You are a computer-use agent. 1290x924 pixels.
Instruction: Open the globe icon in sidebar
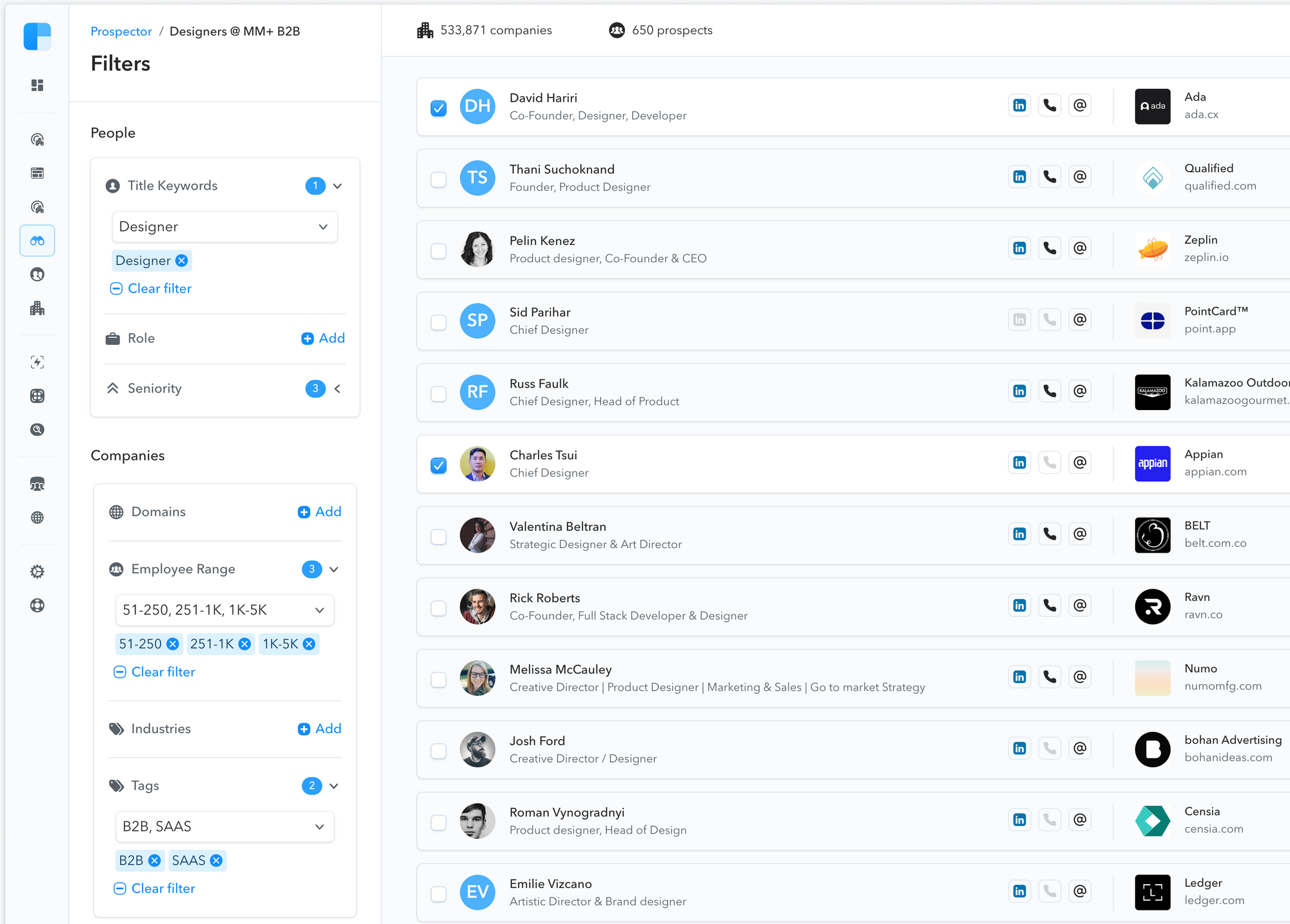click(37, 517)
